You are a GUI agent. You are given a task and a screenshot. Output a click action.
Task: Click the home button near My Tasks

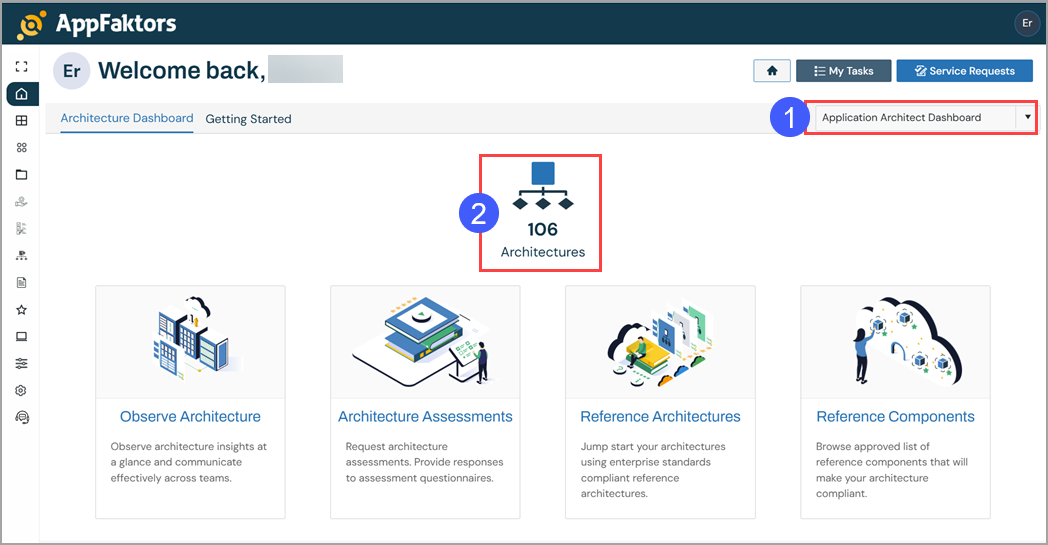771,71
